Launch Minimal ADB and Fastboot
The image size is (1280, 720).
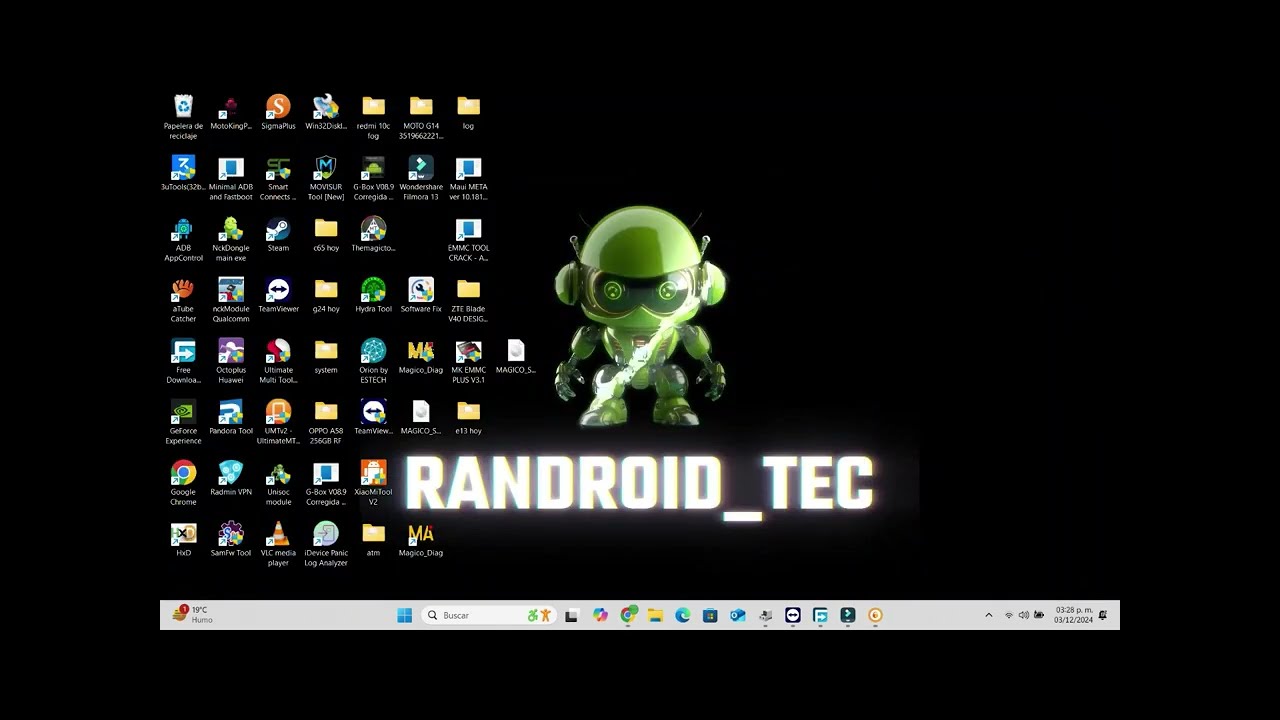pyautogui.click(x=231, y=178)
